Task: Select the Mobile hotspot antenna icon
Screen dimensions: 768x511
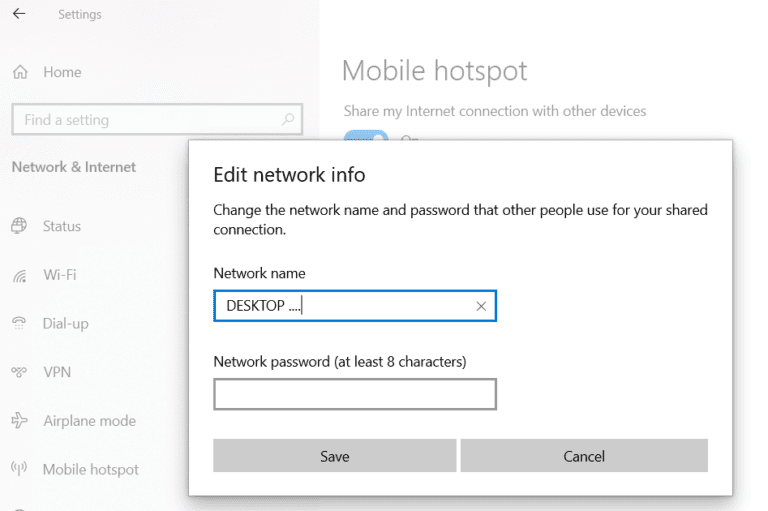Action: 19,469
